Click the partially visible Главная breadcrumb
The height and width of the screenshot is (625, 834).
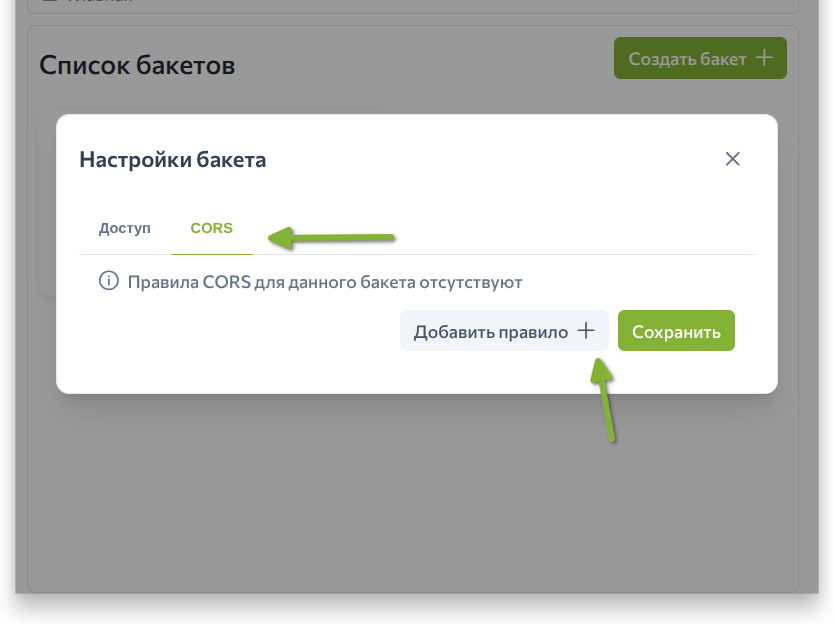100,3
